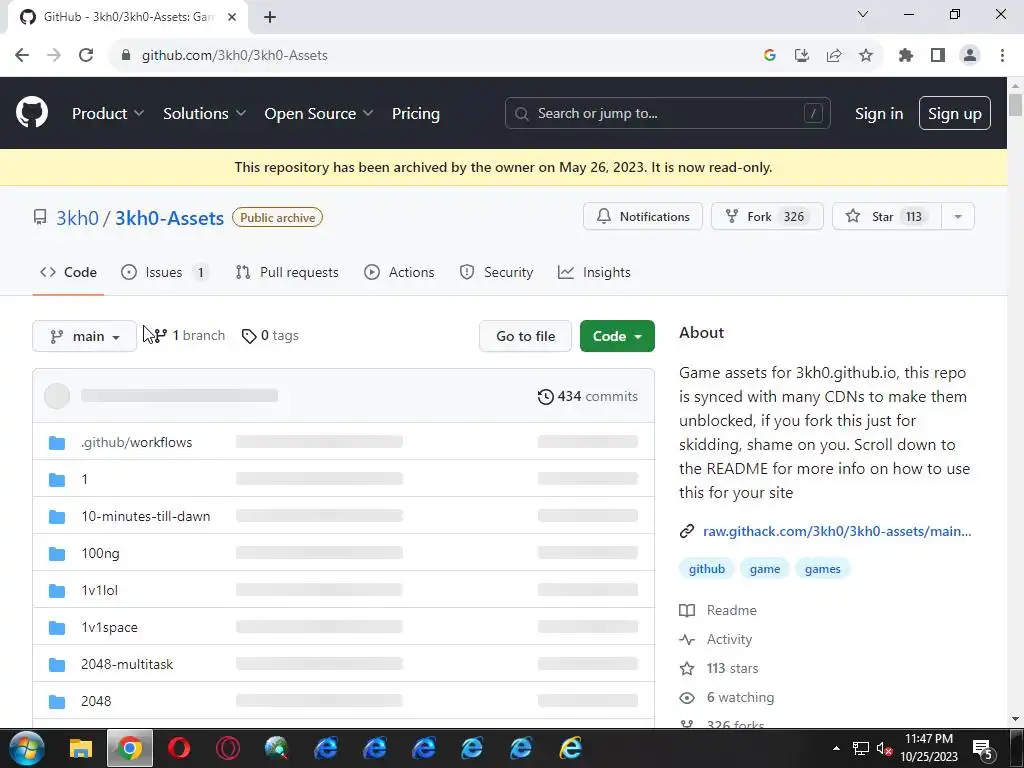The height and width of the screenshot is (768, 1024).
Task: Fork the repository button
Action: (767, 216)
